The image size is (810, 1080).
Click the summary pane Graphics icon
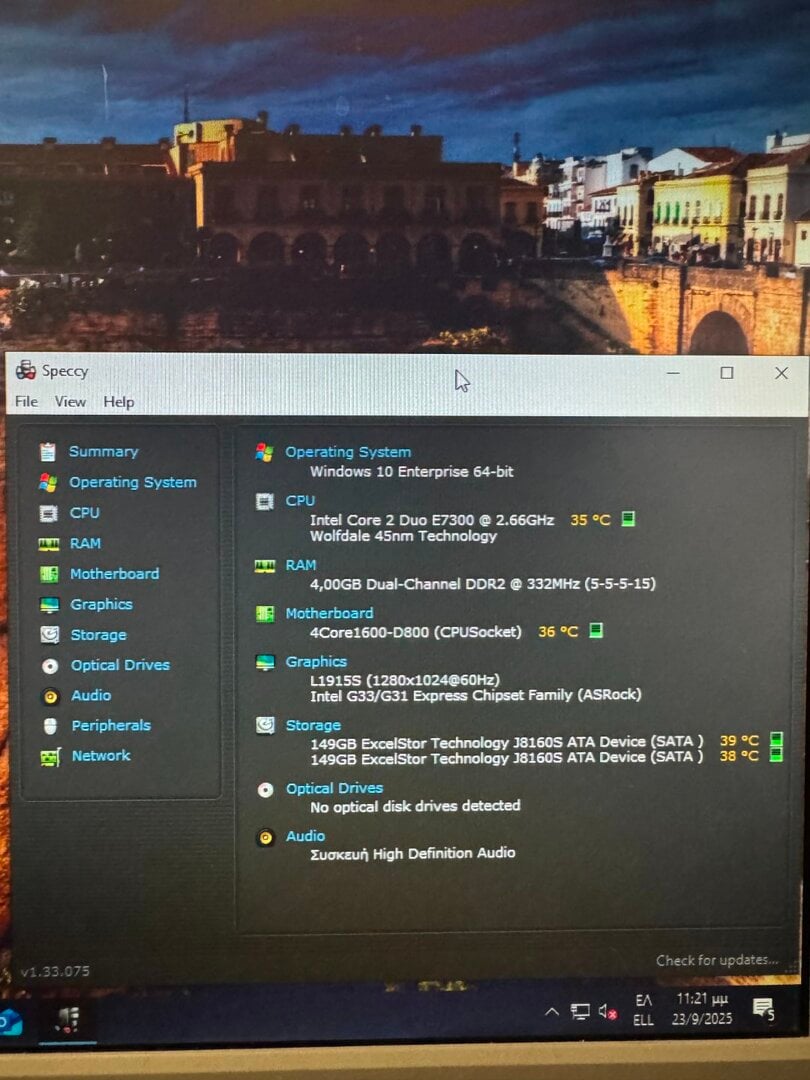click(x=265, y=663)
